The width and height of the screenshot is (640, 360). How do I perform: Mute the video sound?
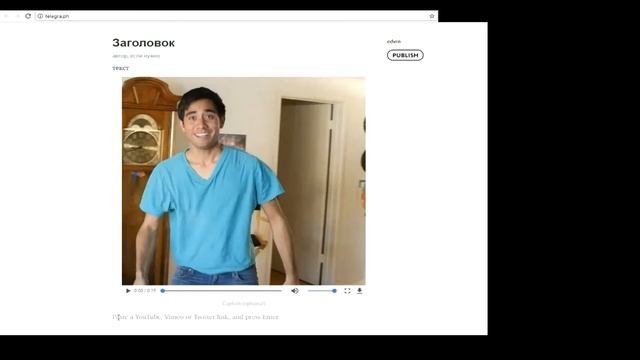[x=295, y=291]
